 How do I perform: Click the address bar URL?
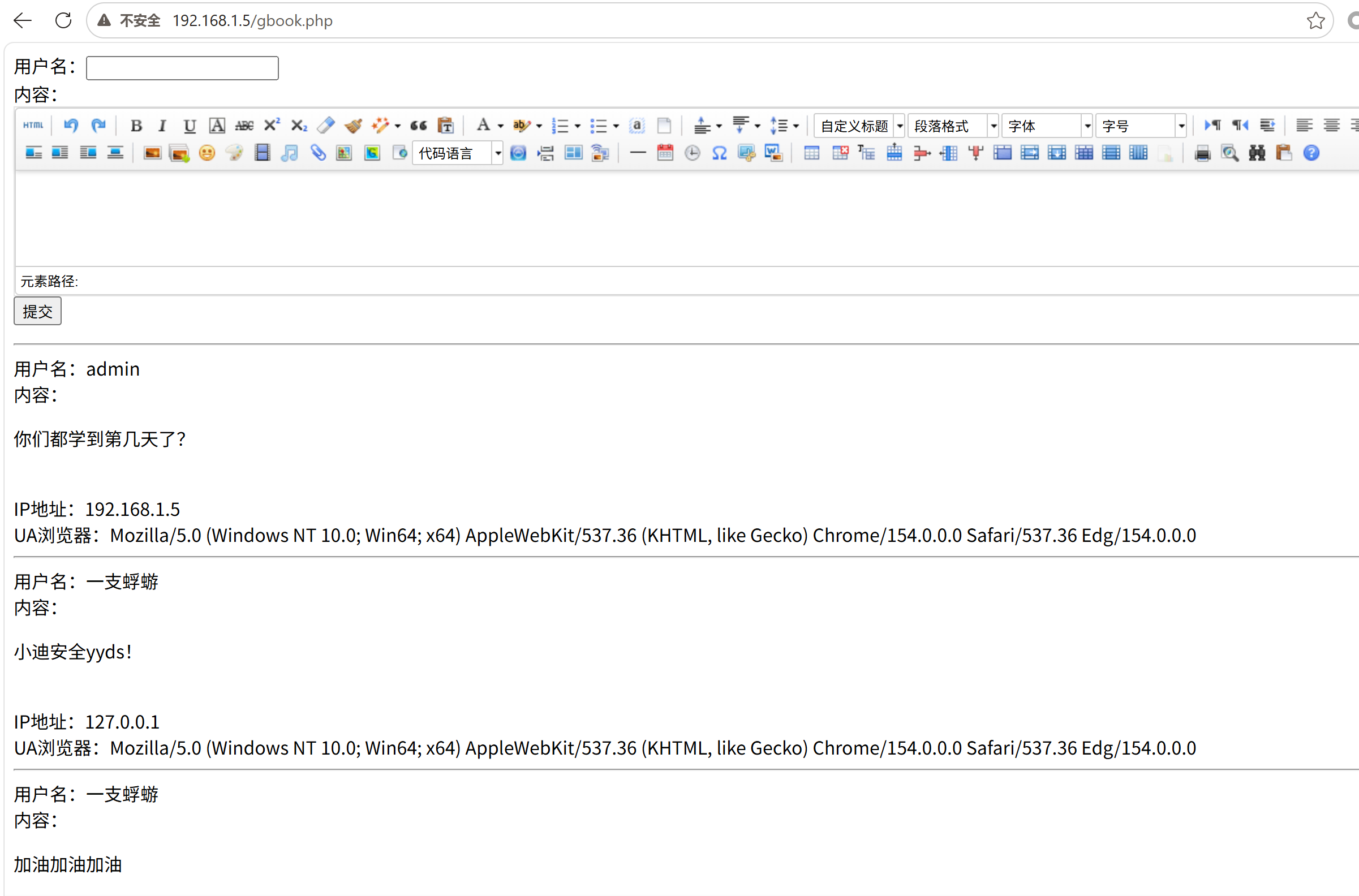(252, 20)
